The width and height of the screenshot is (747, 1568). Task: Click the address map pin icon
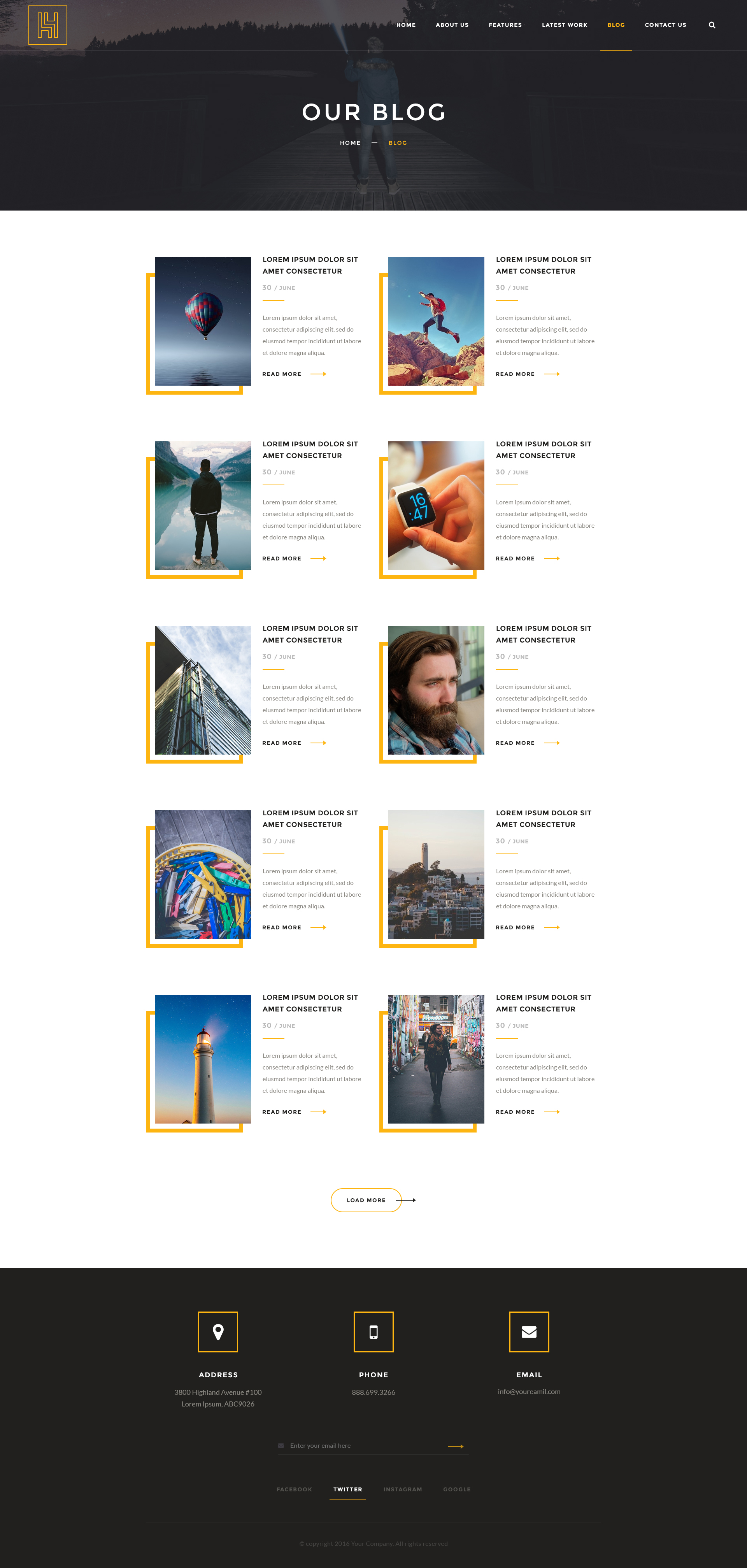point(218,1332)
